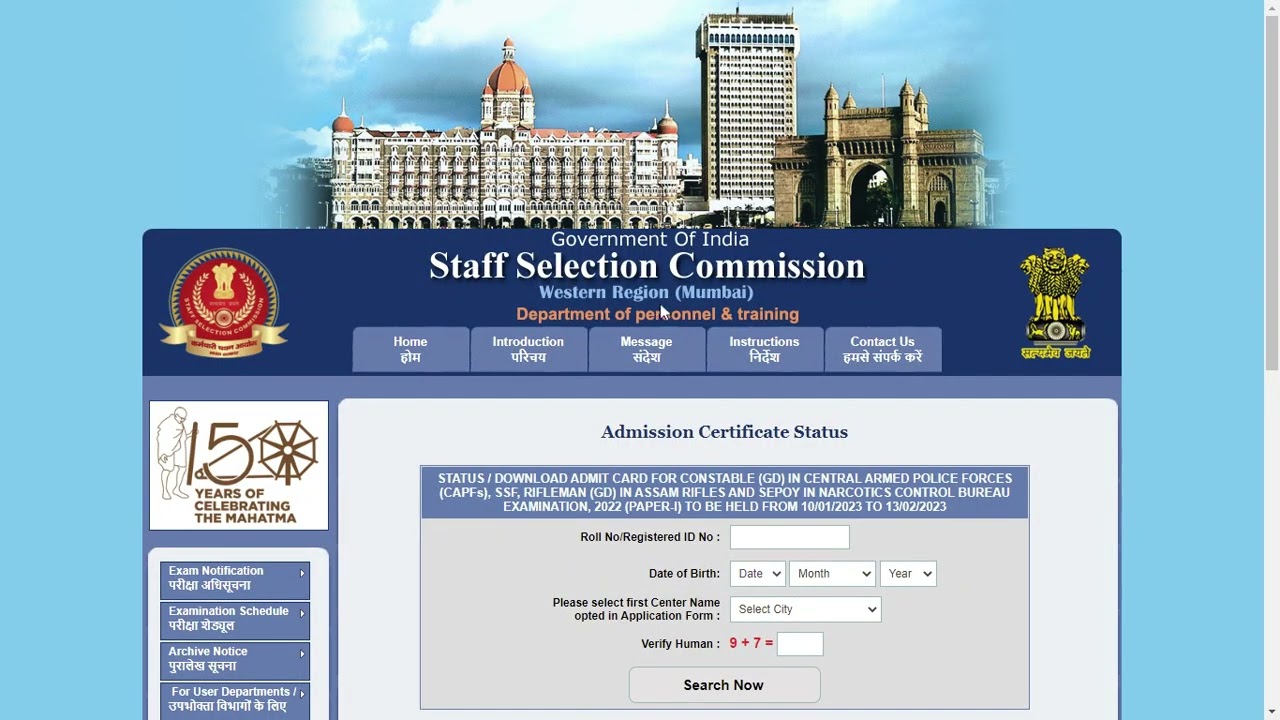Click the first Center Name label text

tap(636, 609)
